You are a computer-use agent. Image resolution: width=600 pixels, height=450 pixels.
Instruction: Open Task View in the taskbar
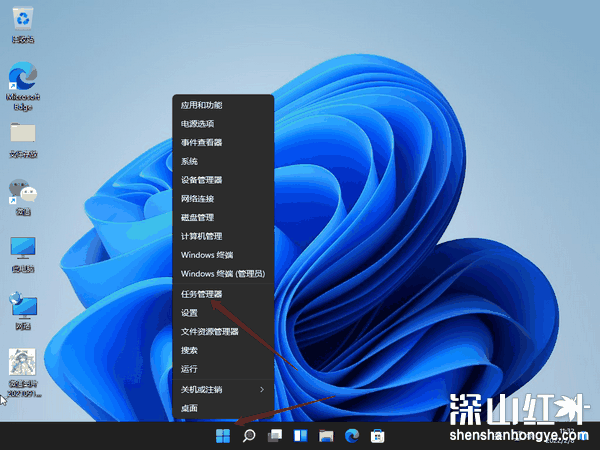tap(275, 435)
